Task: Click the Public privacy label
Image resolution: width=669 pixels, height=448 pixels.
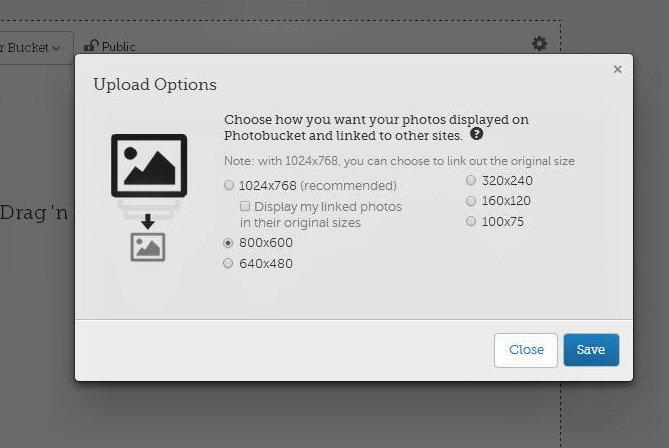Action: (119, 47)
